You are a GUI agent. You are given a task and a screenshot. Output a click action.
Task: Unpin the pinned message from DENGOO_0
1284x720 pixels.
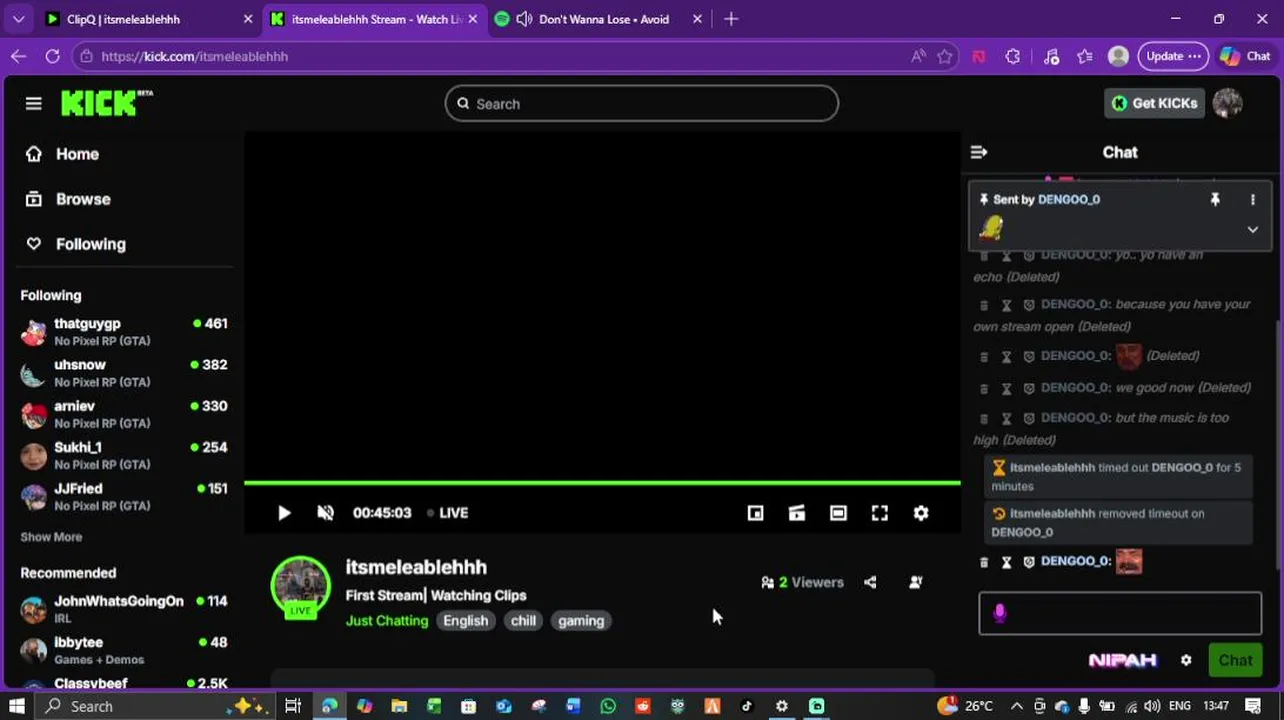pos(1215,199)
